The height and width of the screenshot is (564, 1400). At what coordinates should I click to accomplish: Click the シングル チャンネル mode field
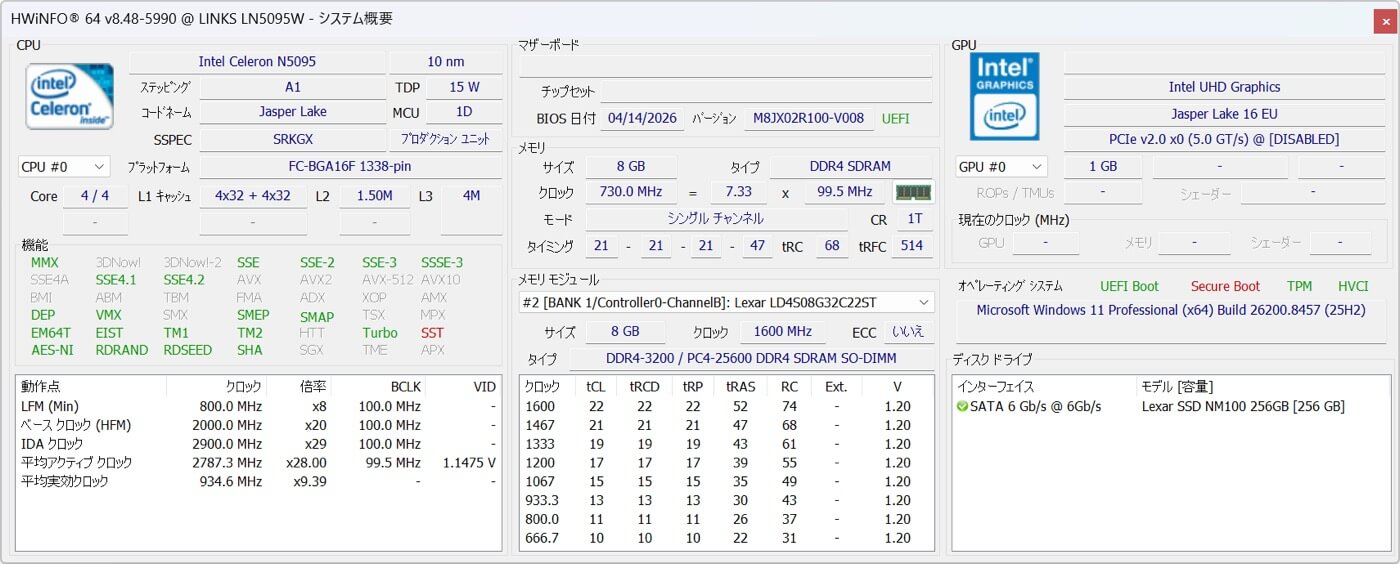[x=715, y=218]
